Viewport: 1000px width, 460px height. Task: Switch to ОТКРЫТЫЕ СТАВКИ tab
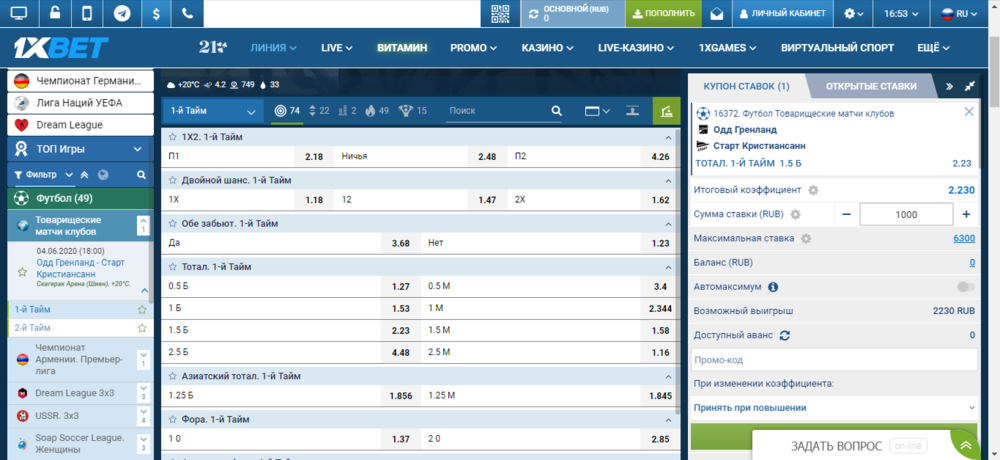(871, 86)
